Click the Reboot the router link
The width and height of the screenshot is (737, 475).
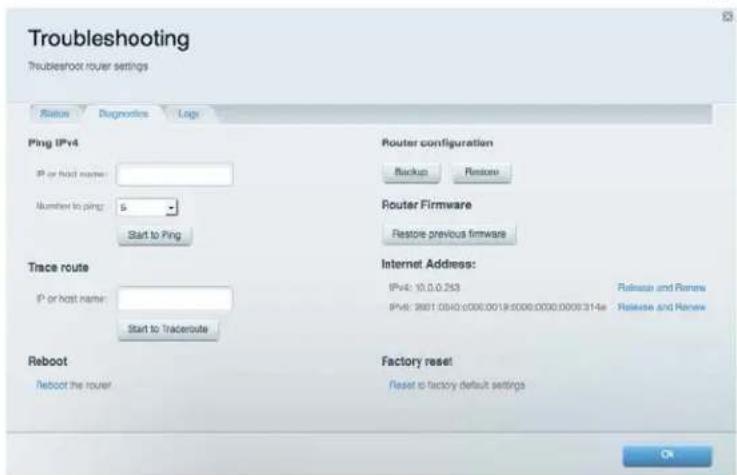pyautogui.click(x=52, y=385)
